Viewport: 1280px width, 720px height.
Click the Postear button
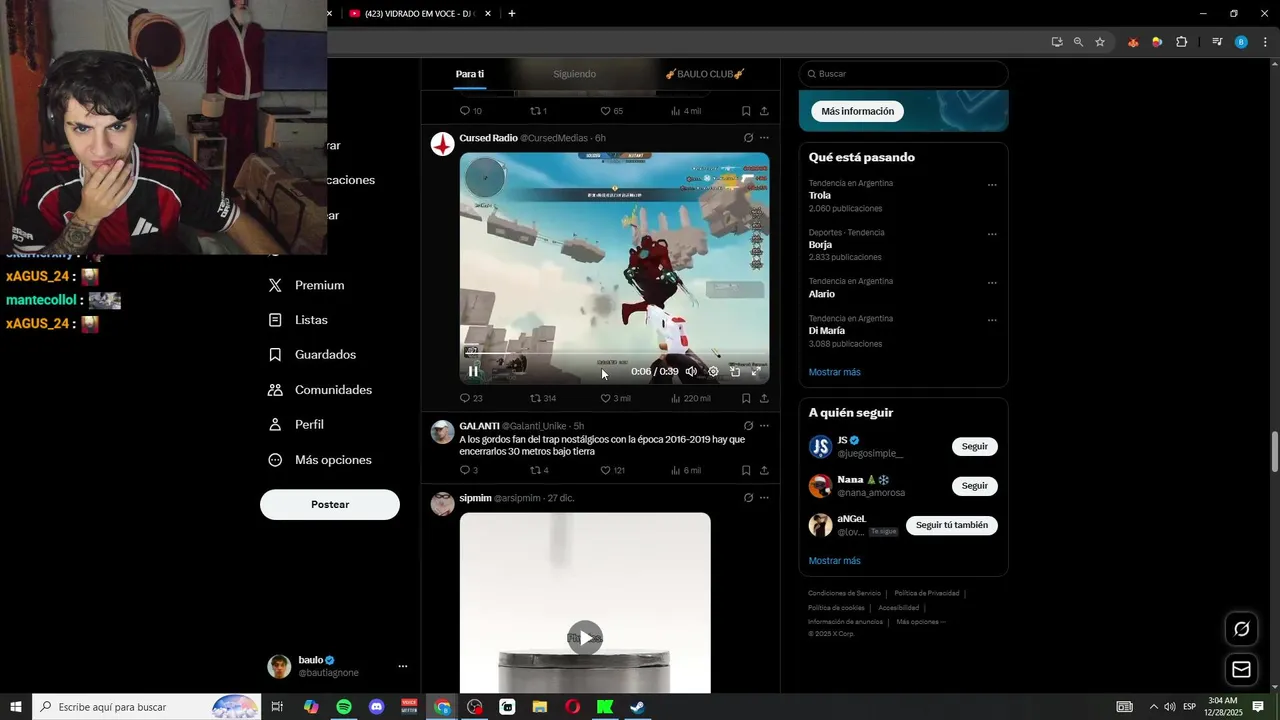coord(330,505)
